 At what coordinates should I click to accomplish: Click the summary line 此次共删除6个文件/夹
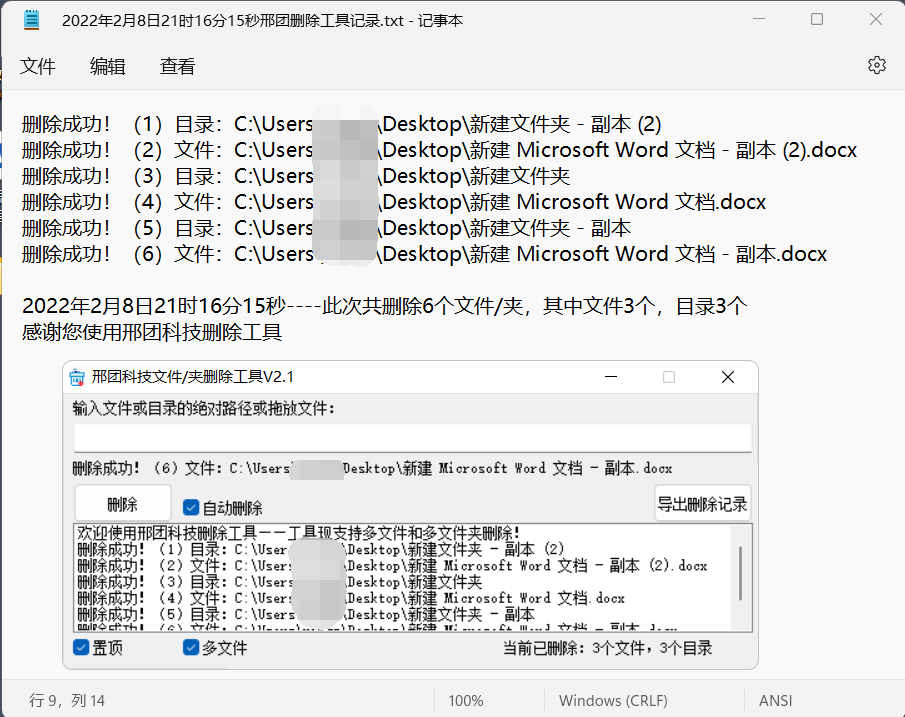coord(384,306)
